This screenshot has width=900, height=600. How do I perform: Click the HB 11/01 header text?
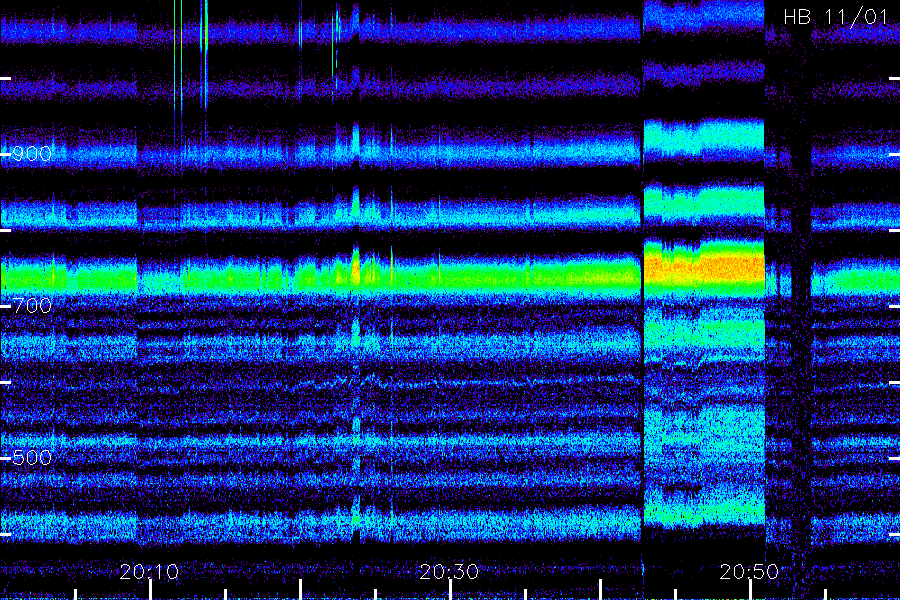coord(836,17)
